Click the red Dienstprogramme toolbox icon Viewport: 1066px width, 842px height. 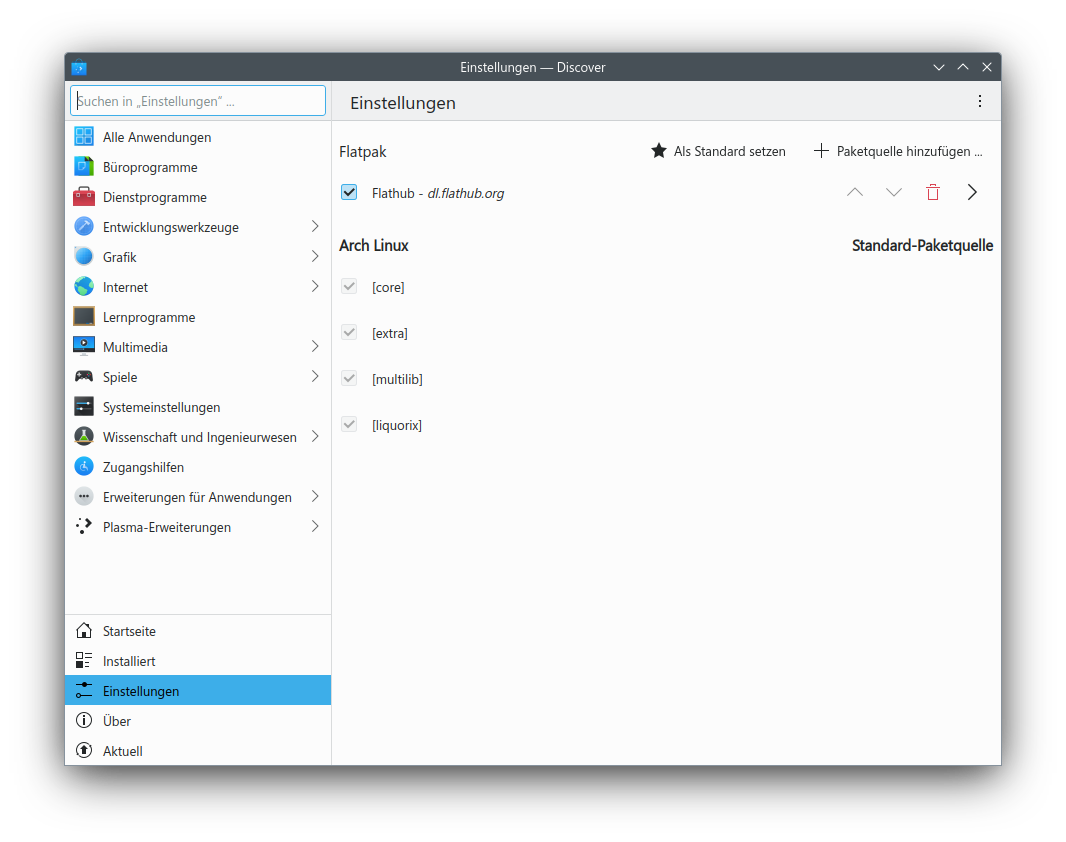[84, 196]
